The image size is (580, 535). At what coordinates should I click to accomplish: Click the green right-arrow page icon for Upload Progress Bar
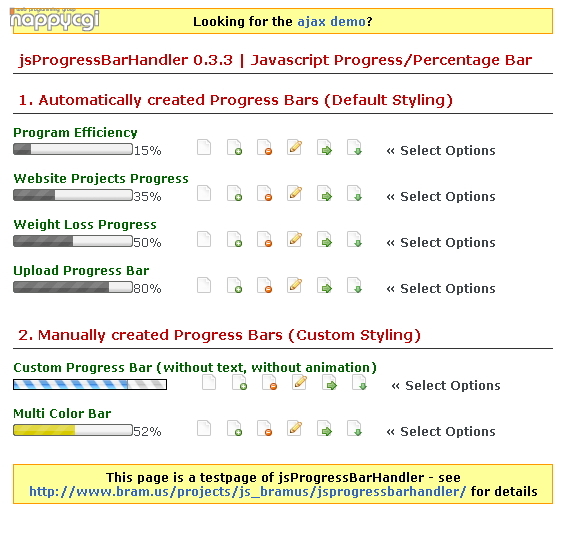[x=324, y=285]
